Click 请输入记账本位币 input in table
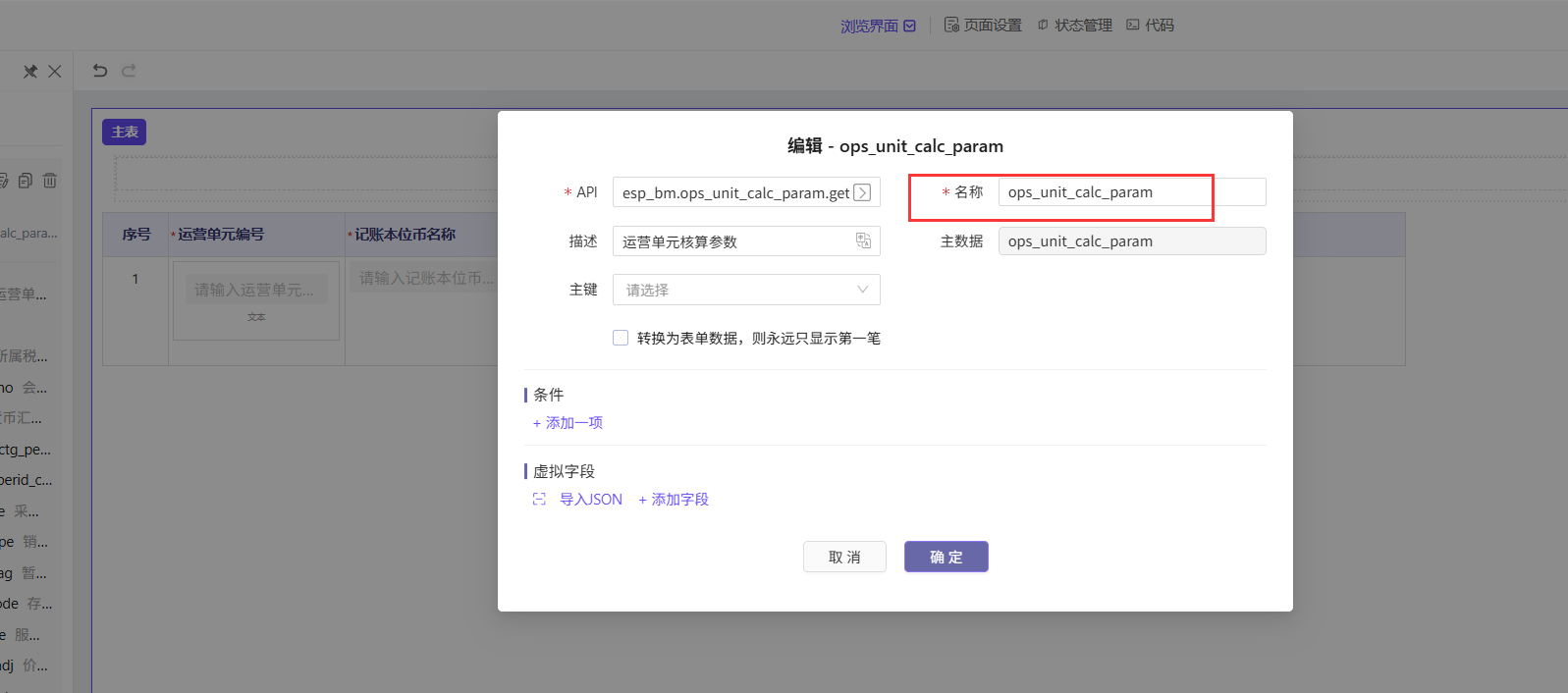 tap(424, 278)
